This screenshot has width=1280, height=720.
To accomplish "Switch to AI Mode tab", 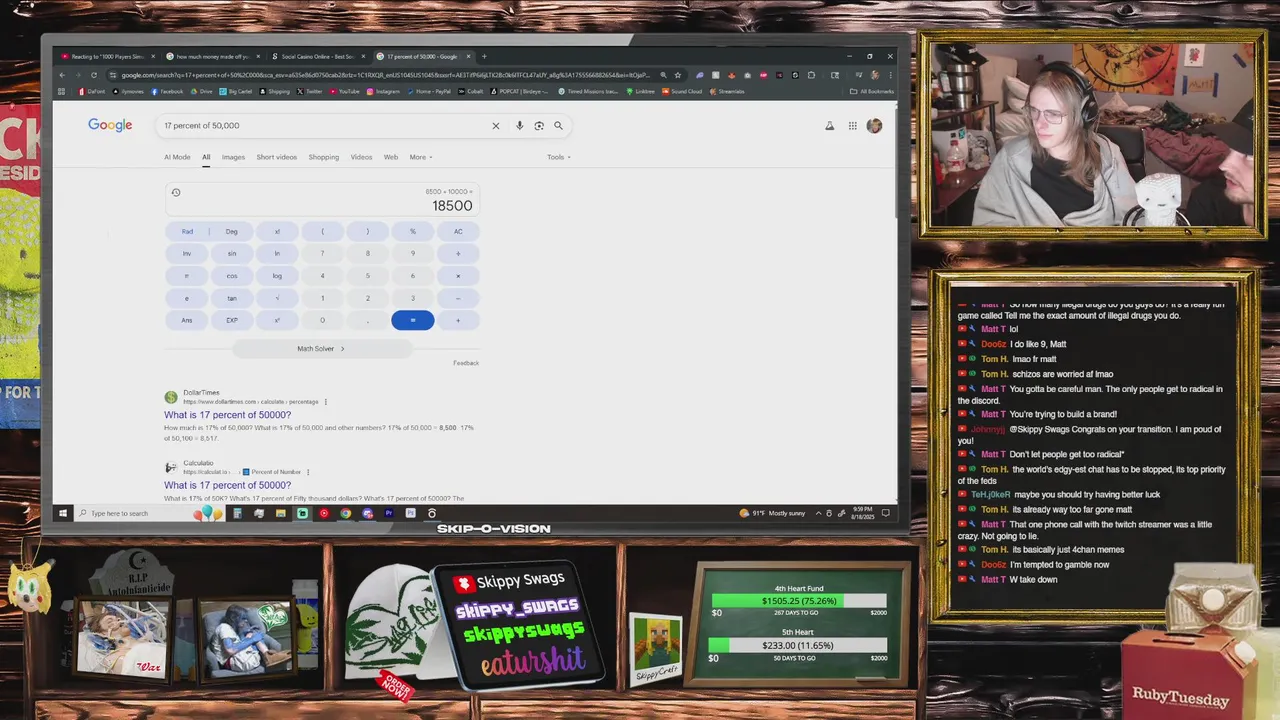I will [x=177, y=157].
